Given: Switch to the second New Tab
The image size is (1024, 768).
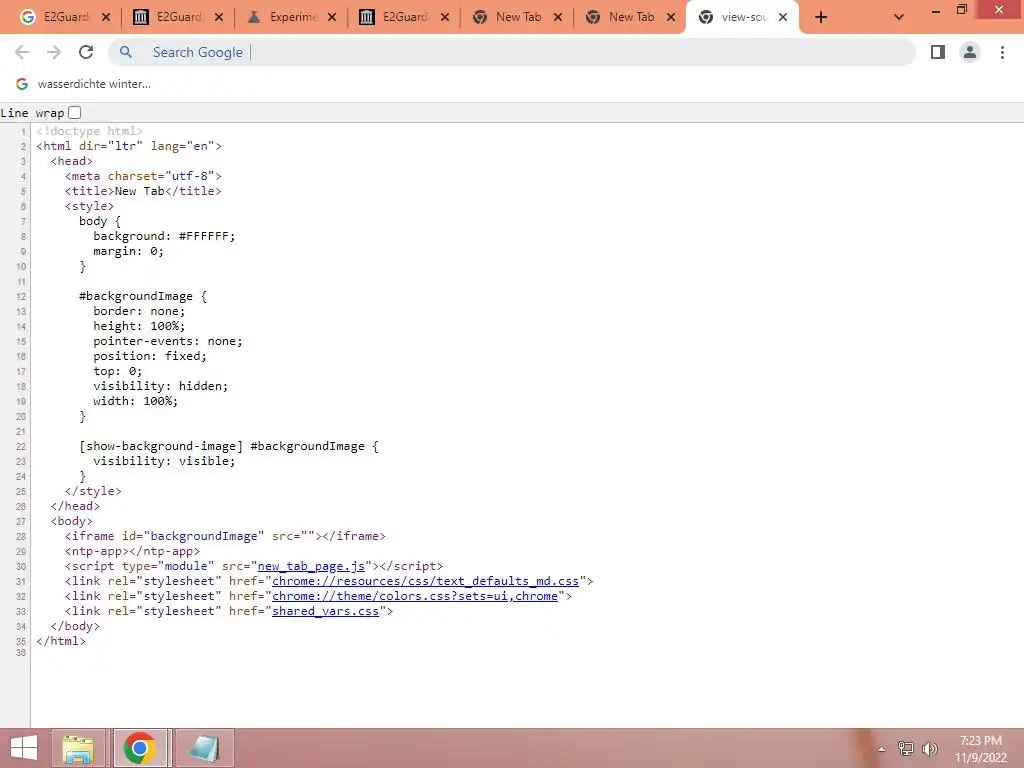Looking at the screenshot, I should pos(628,18).
